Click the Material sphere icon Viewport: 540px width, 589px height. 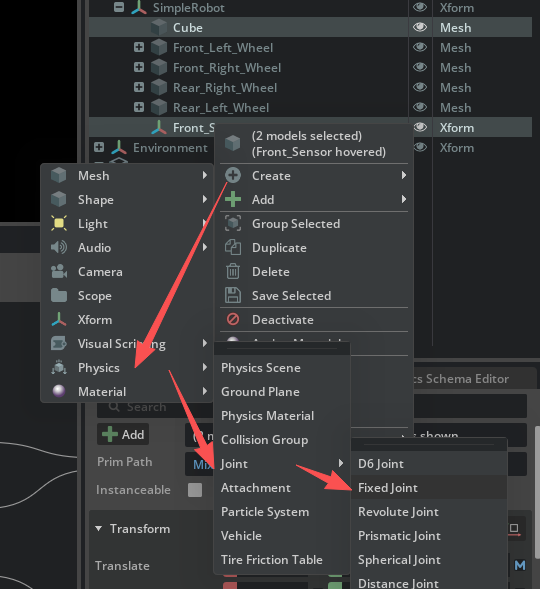coord(59,392)
